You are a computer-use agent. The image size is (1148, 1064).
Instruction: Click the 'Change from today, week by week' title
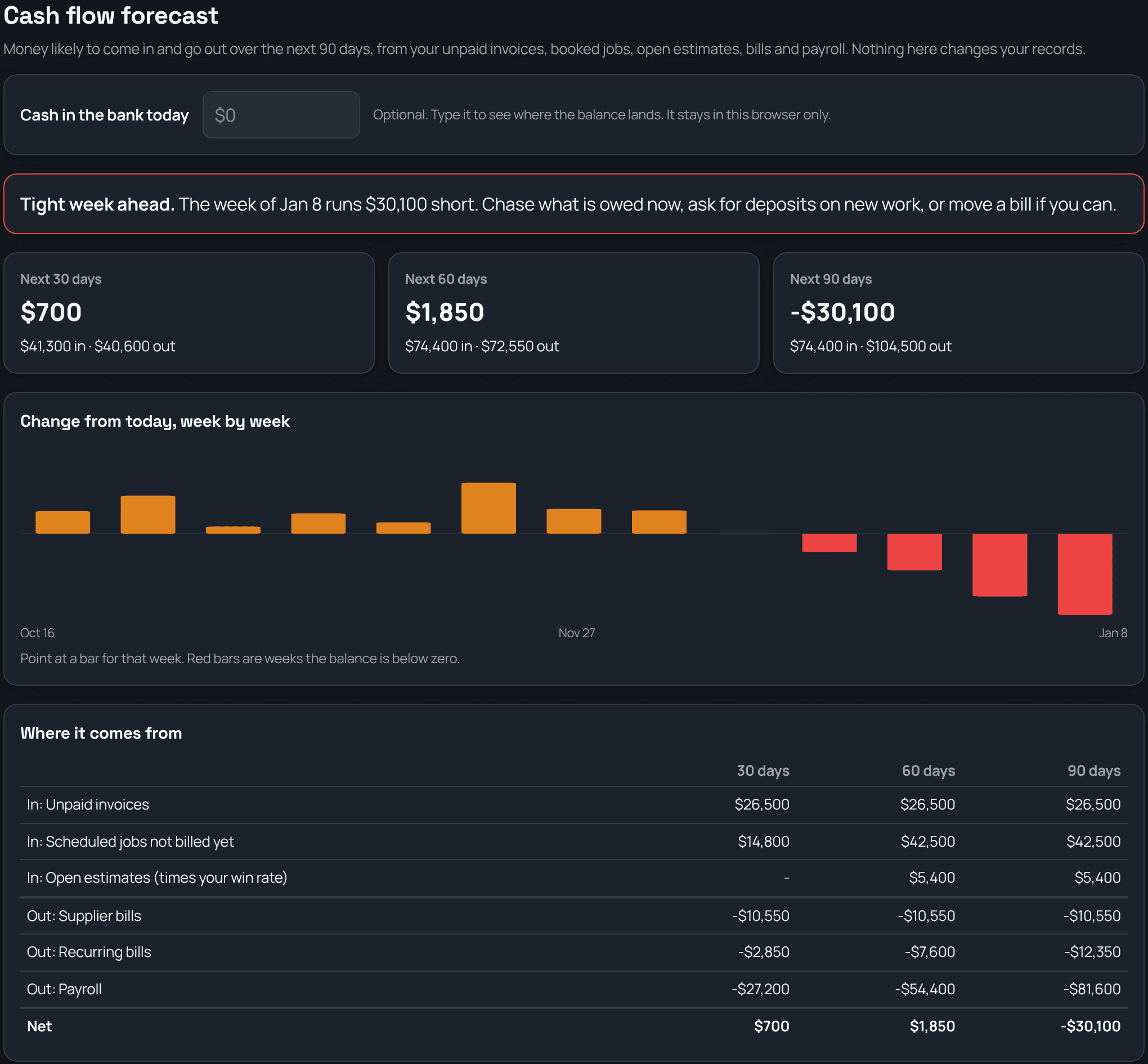click(x=155, y=422)
